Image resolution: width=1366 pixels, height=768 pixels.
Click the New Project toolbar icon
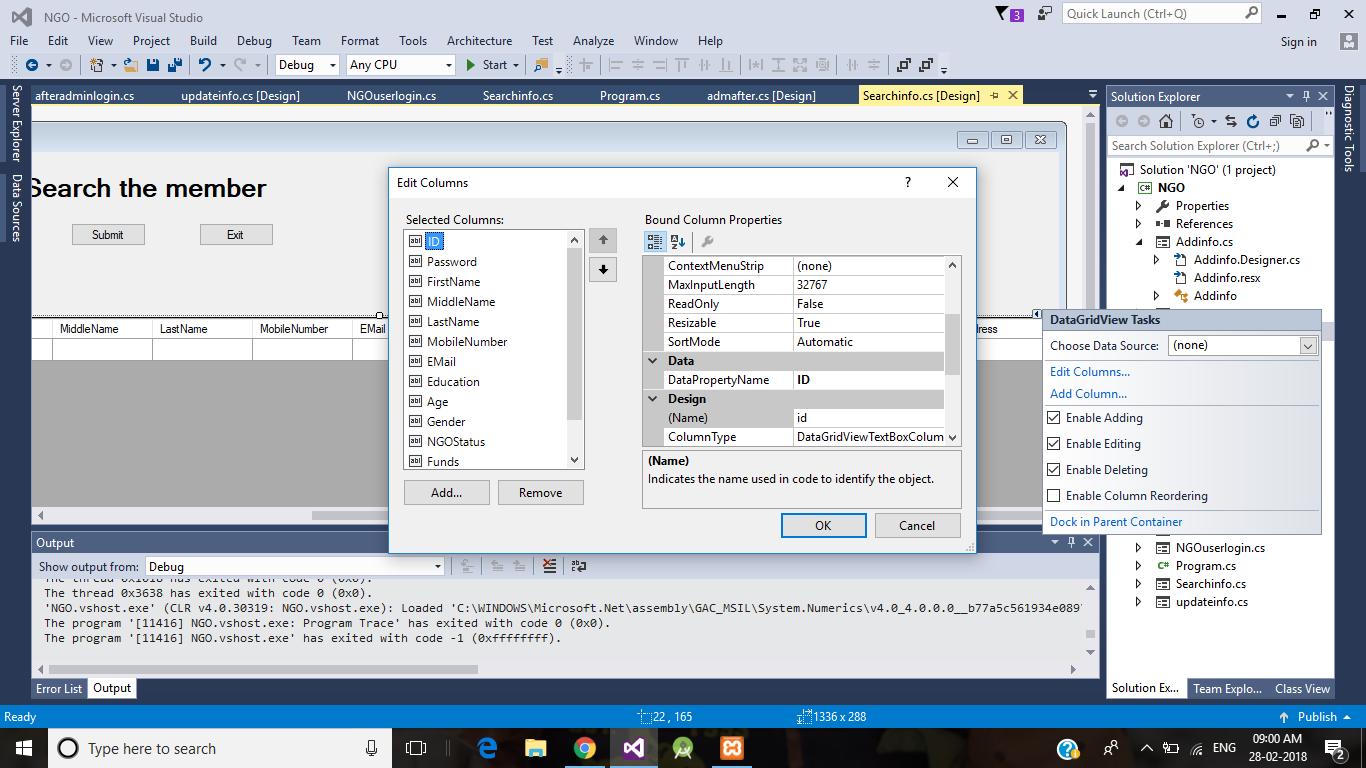click(x=97, y=65)
